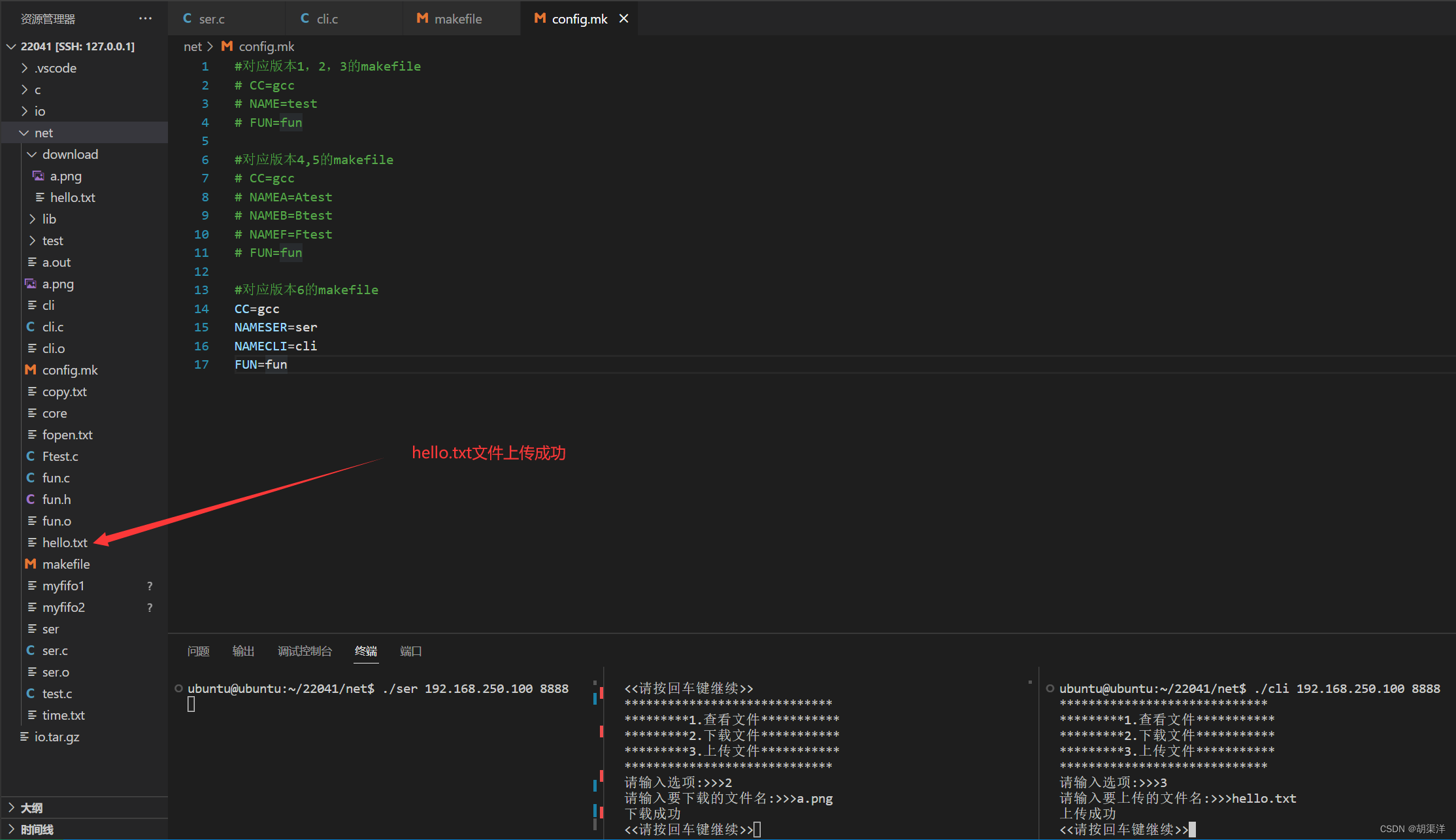Click the explorer more actions ellipsis icon
The height and width of the screenshot is (840, 1456).
pos(145,18)
